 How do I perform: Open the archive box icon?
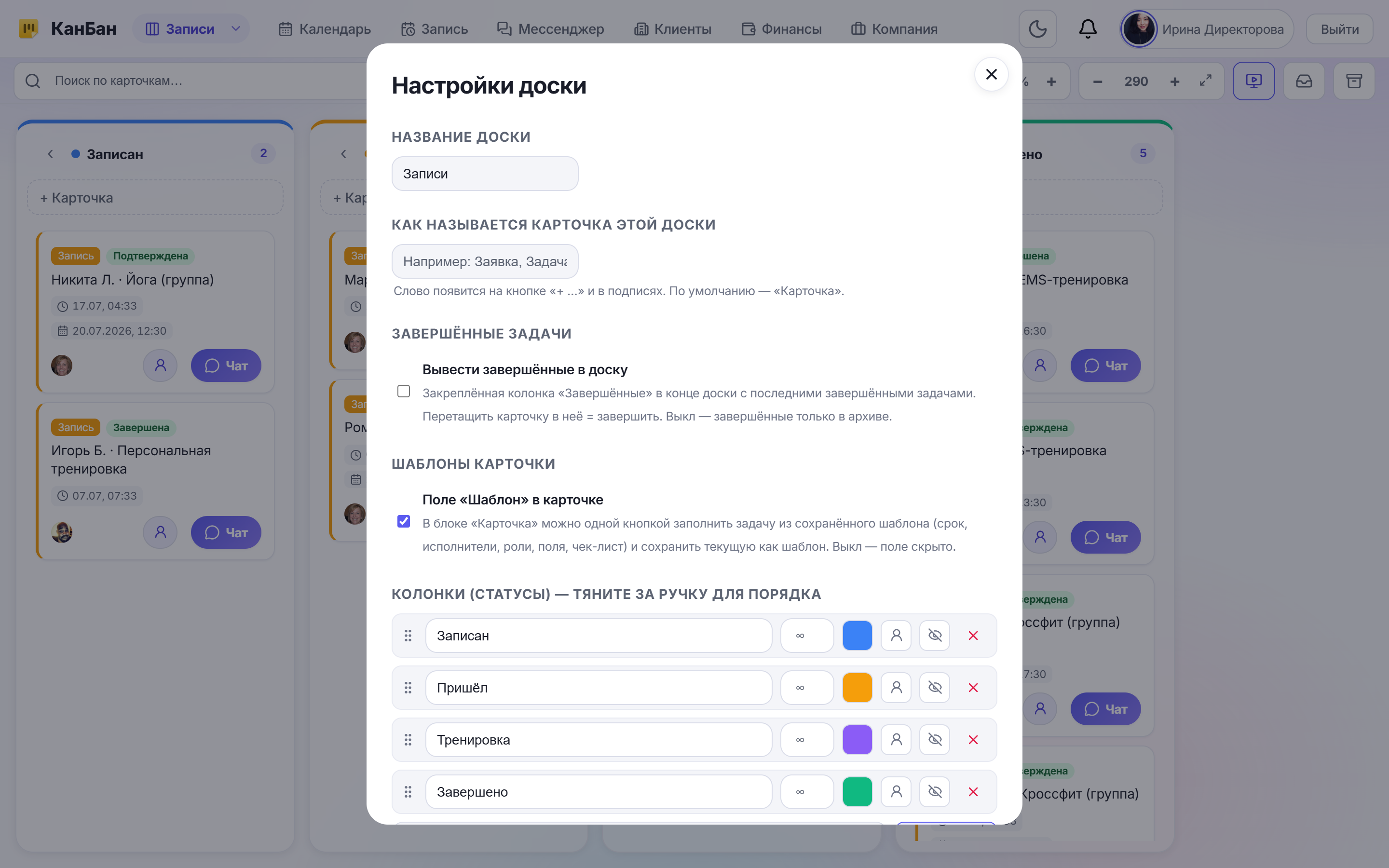point(1354,81)
